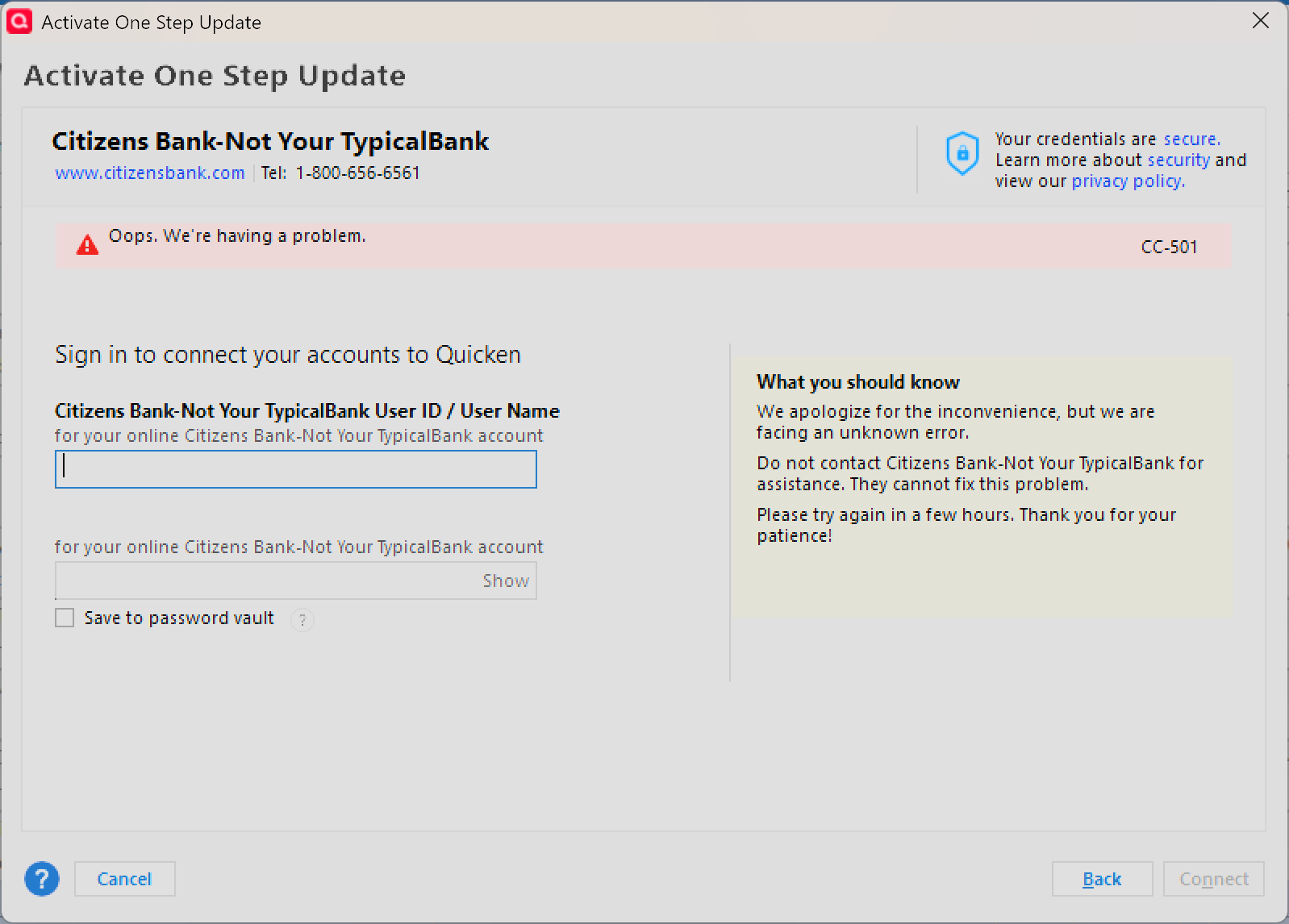View the privacy policy link
The image size is (1289, 924).
[x=1128, y=181]
